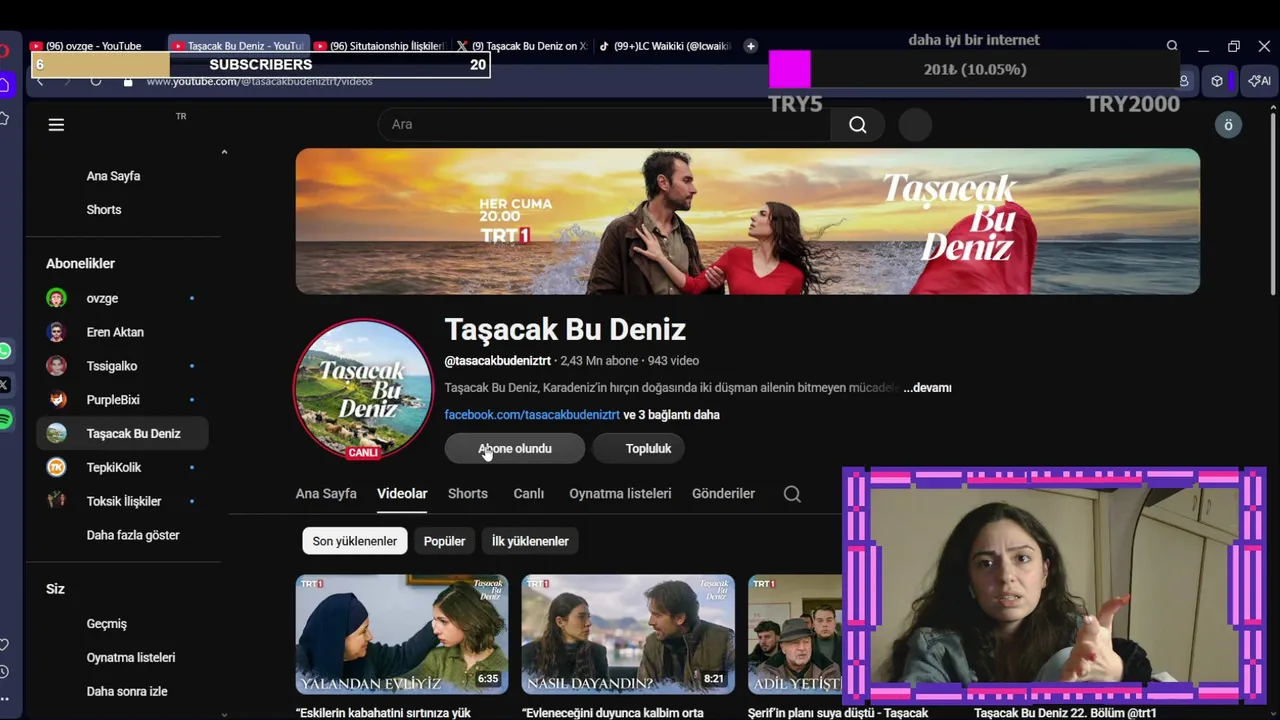Select the Popüler filter chip
1280x720 pixels.
[x=444, y=541]
